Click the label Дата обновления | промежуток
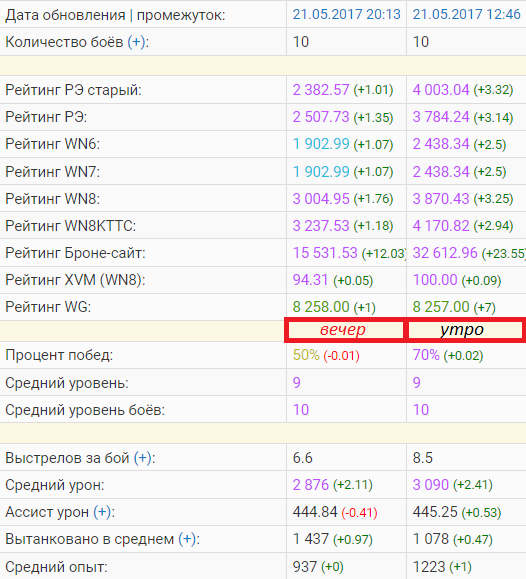This screenshot has width=526, height=579. coord(115,16)
